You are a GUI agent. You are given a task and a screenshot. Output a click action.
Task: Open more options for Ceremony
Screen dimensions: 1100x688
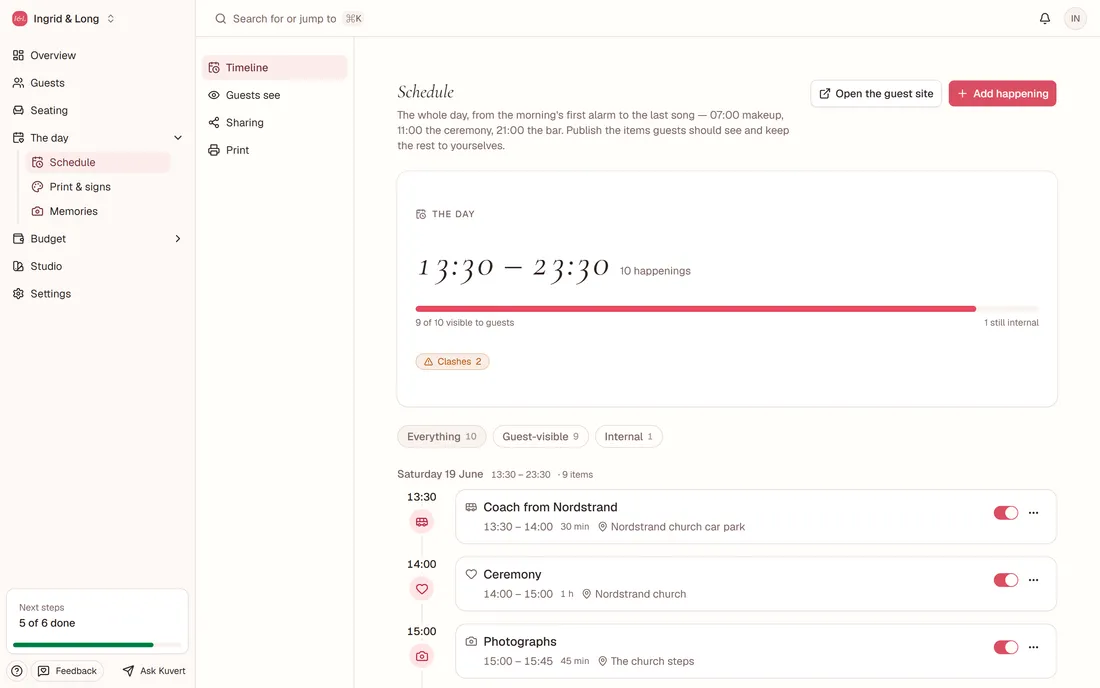(x=1033, y=580)
